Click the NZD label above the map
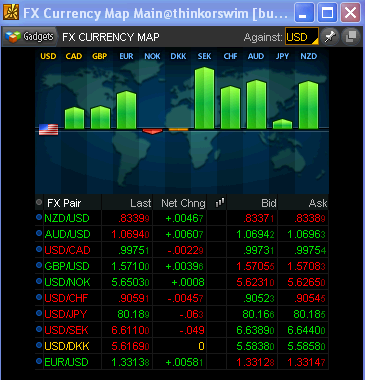Image resolution: width=365 pixels, height=380 pixels. [308, 56]
